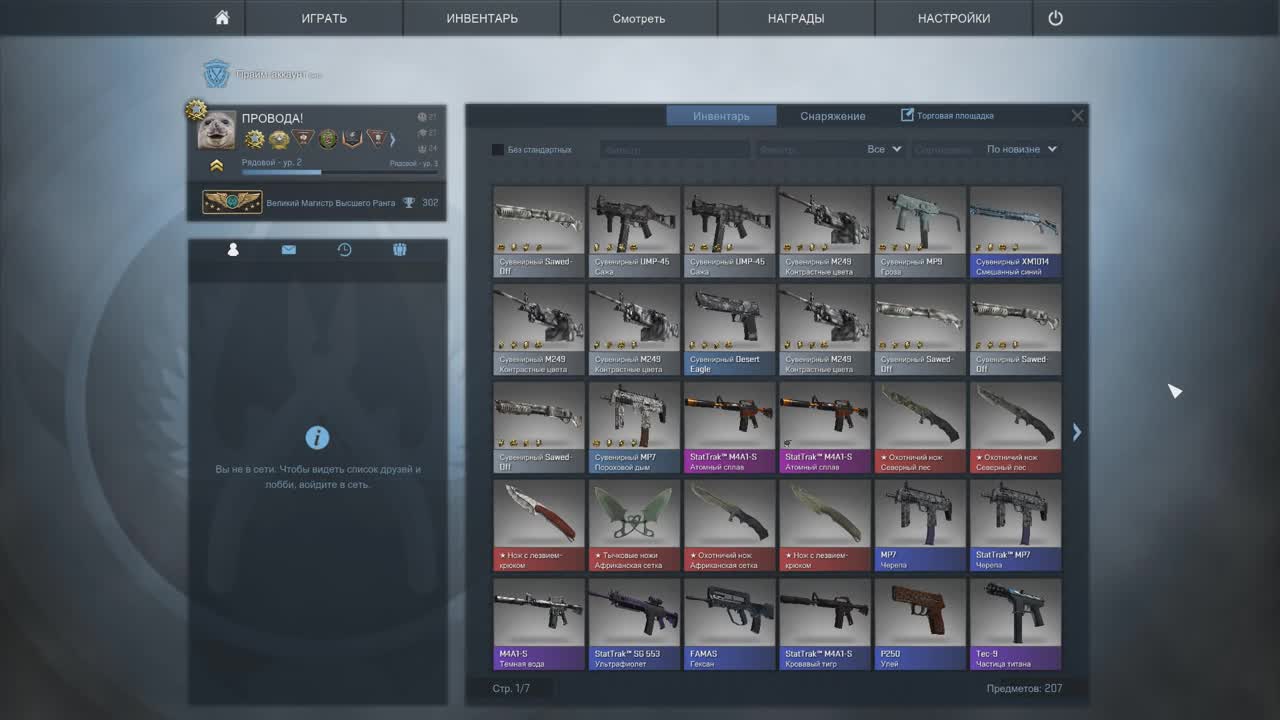Go to the home screen icon
Image resolution: width=1280 pixels, height=720 pixels.
(222, 18)
